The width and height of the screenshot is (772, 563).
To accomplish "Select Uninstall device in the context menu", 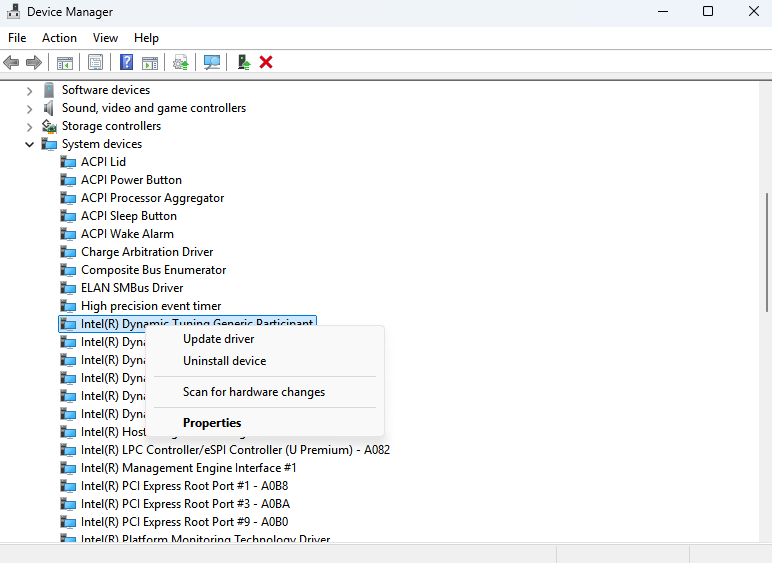I will pos(224,361).
